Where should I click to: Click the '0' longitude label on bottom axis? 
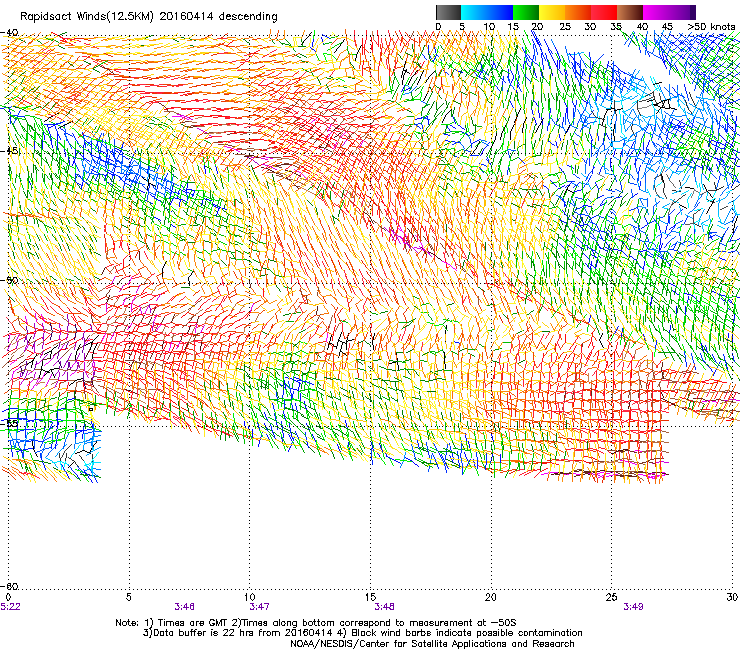point(8,597)
